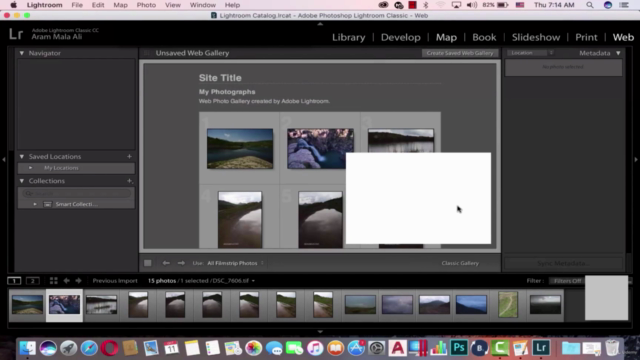Viewport: 640px width, 360px height.
Task: Add a new collection with the plus icon
Action: pyautogui.click(x=129, y=181)
